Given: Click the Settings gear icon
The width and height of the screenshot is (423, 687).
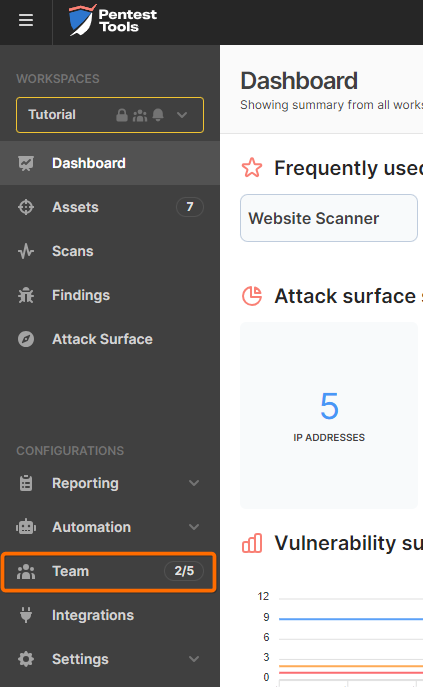Looking at the screenshot, I should click(x=26, y=659).
